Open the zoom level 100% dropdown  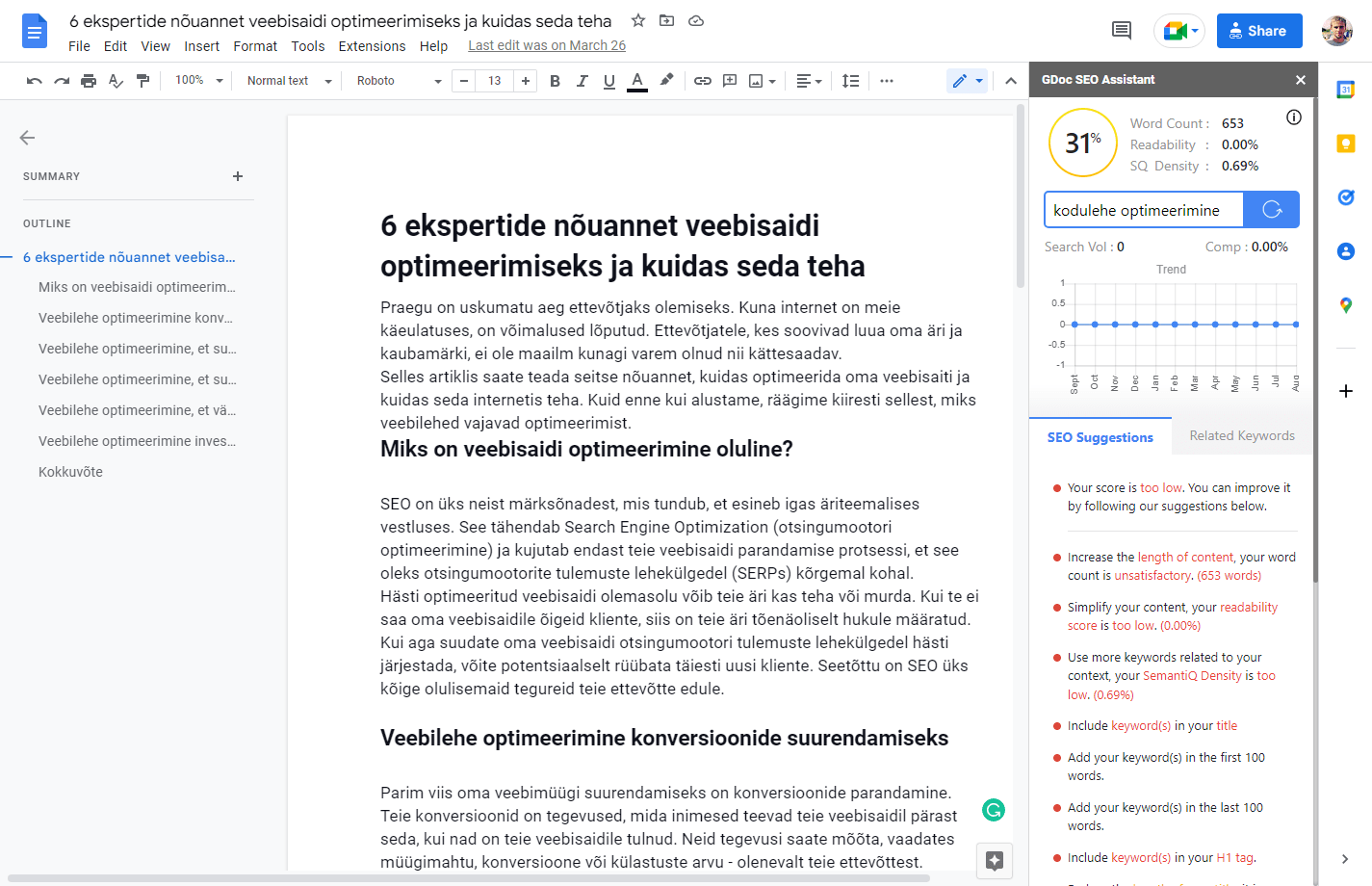(198, 81)
